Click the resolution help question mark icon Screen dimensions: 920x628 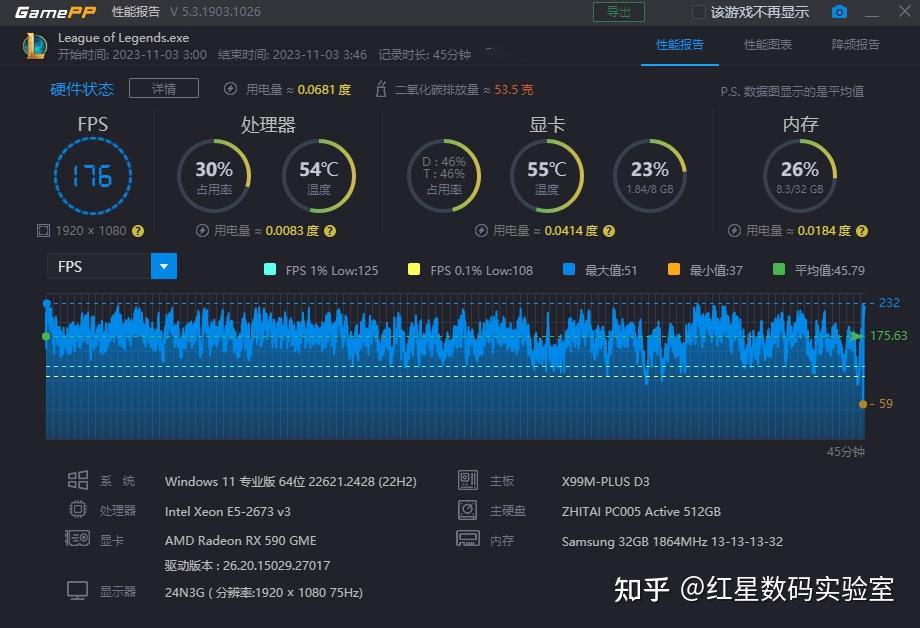138,231
